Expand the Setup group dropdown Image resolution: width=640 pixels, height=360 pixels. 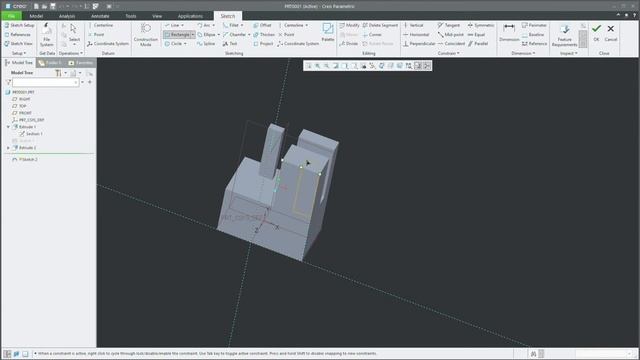[19, 53]
